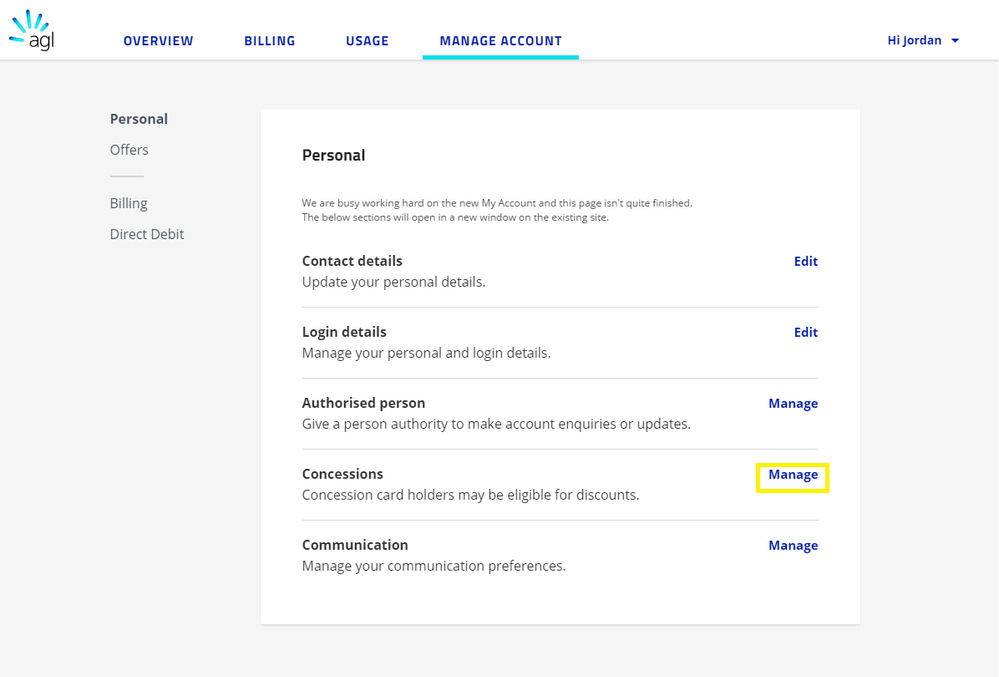Click the Communication heading
999x677 pixels.
point(355,545)
